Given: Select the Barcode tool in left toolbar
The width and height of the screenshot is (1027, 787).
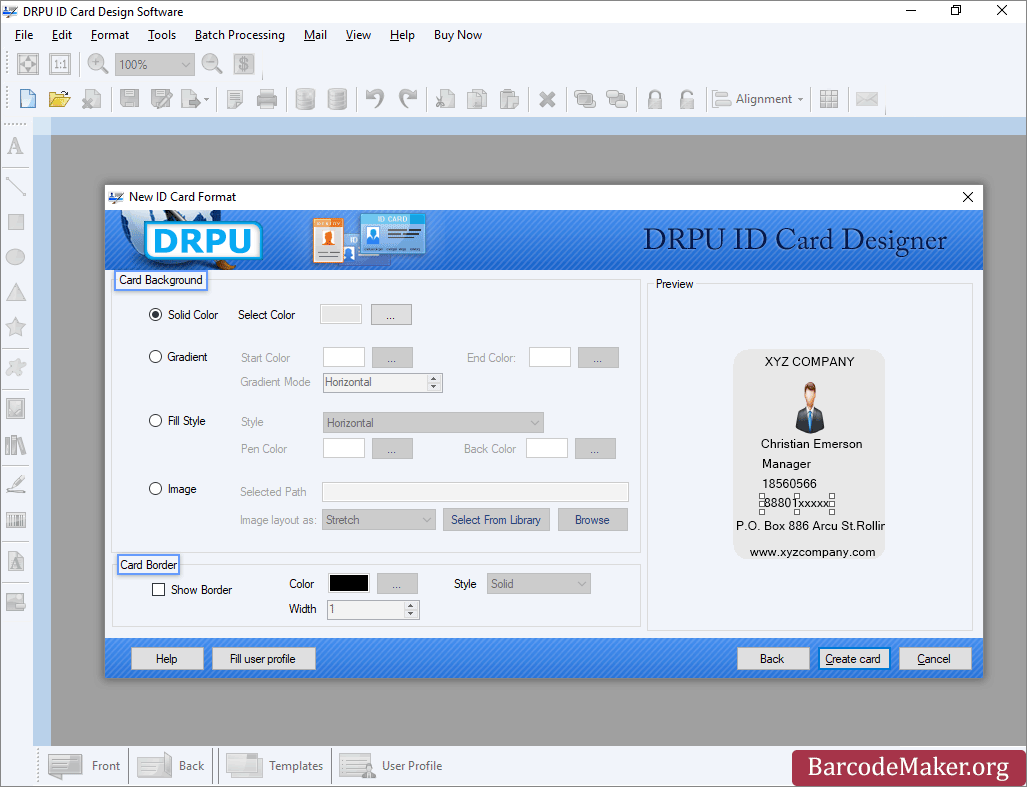Looking at the screenshot, I should 16,521.
